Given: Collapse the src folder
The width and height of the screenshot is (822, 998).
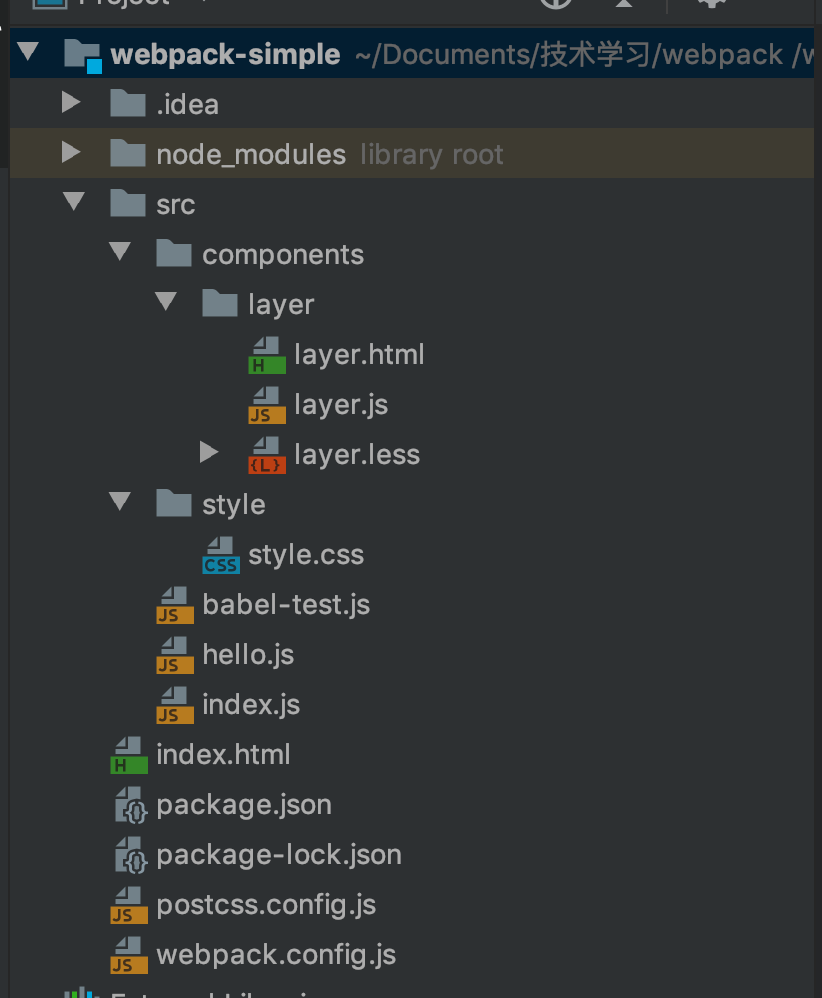Looking at the screenshot, I should tap(73, 203).
